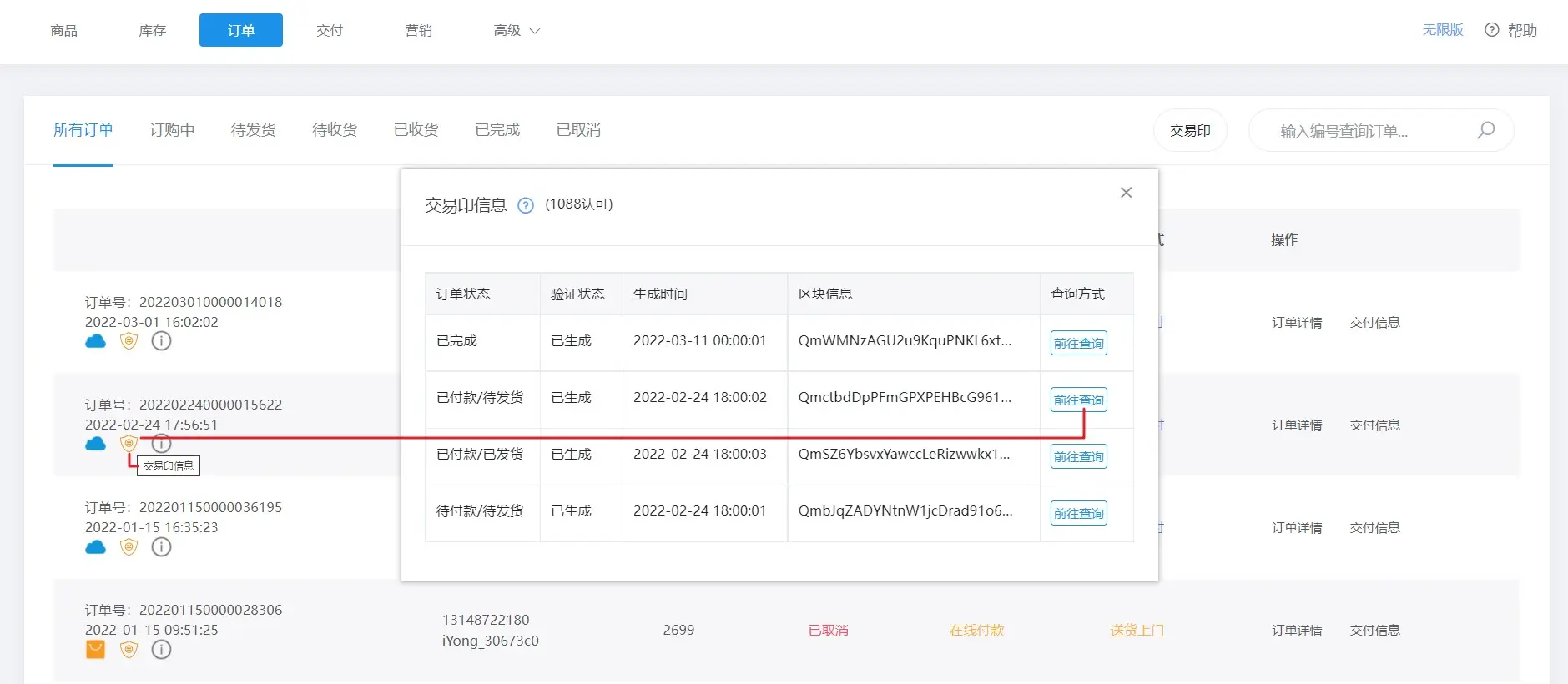Click the info icon for order 202203010000014018

(161, 340)
